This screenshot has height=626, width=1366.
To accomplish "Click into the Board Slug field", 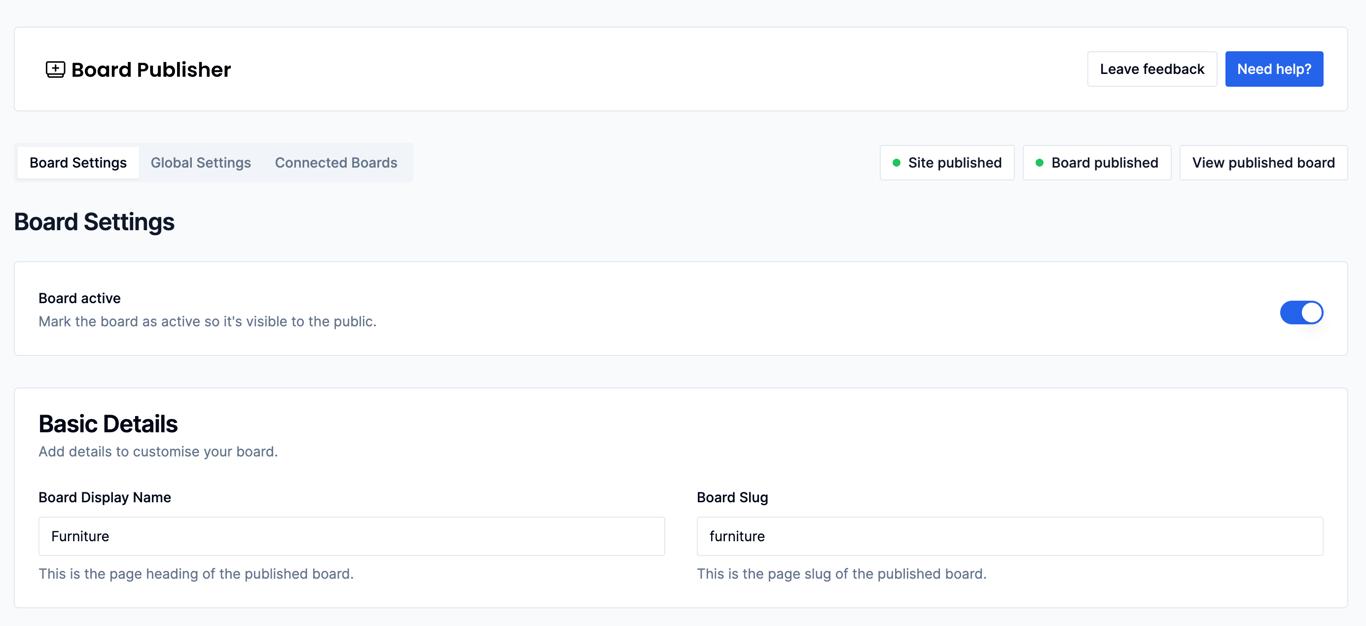I will pos(1009,536).
